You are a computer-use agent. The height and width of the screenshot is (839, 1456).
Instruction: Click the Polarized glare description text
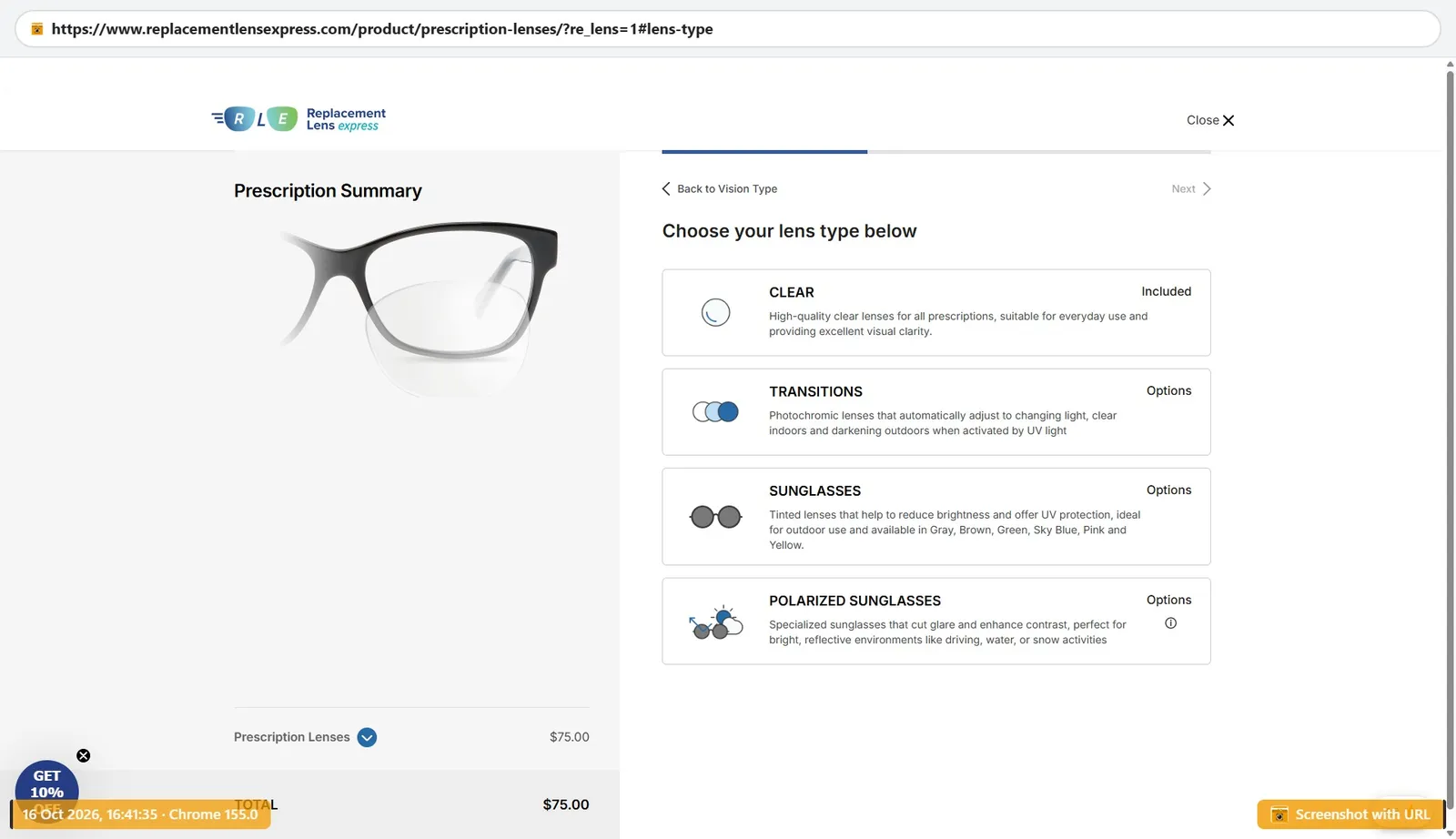947,632
